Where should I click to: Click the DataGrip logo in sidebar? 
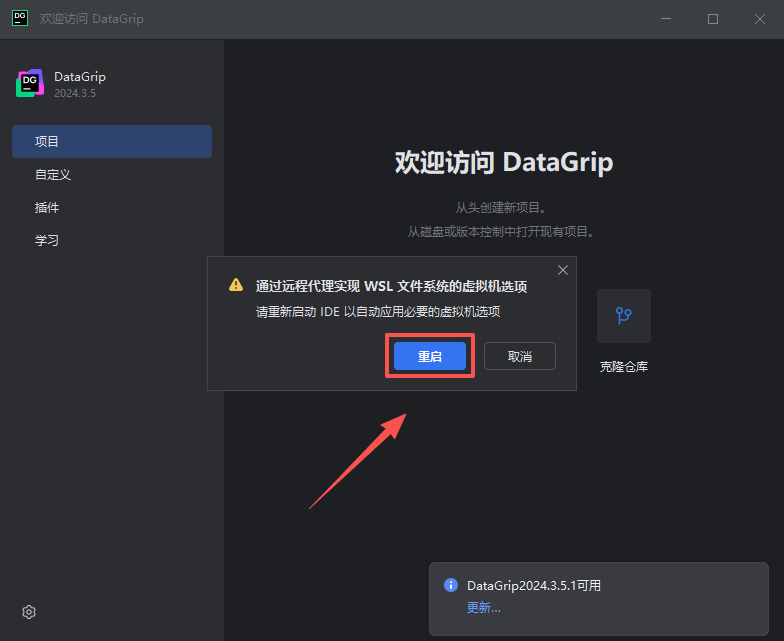(x=30, y=83)
